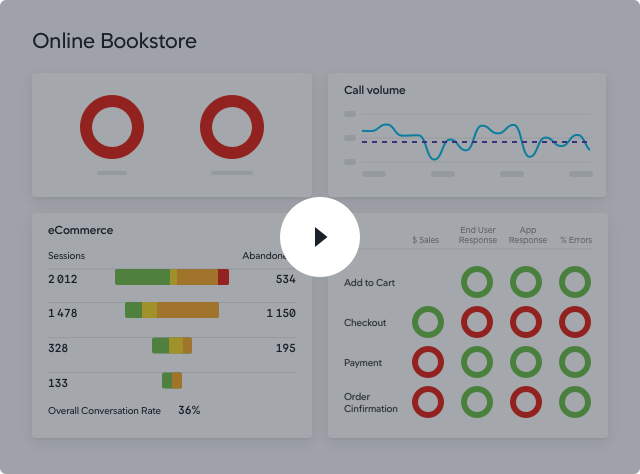The width and height of the screenshot is (640, 474).
Task: Click the % Errors column header
Action: pos(576,240)
